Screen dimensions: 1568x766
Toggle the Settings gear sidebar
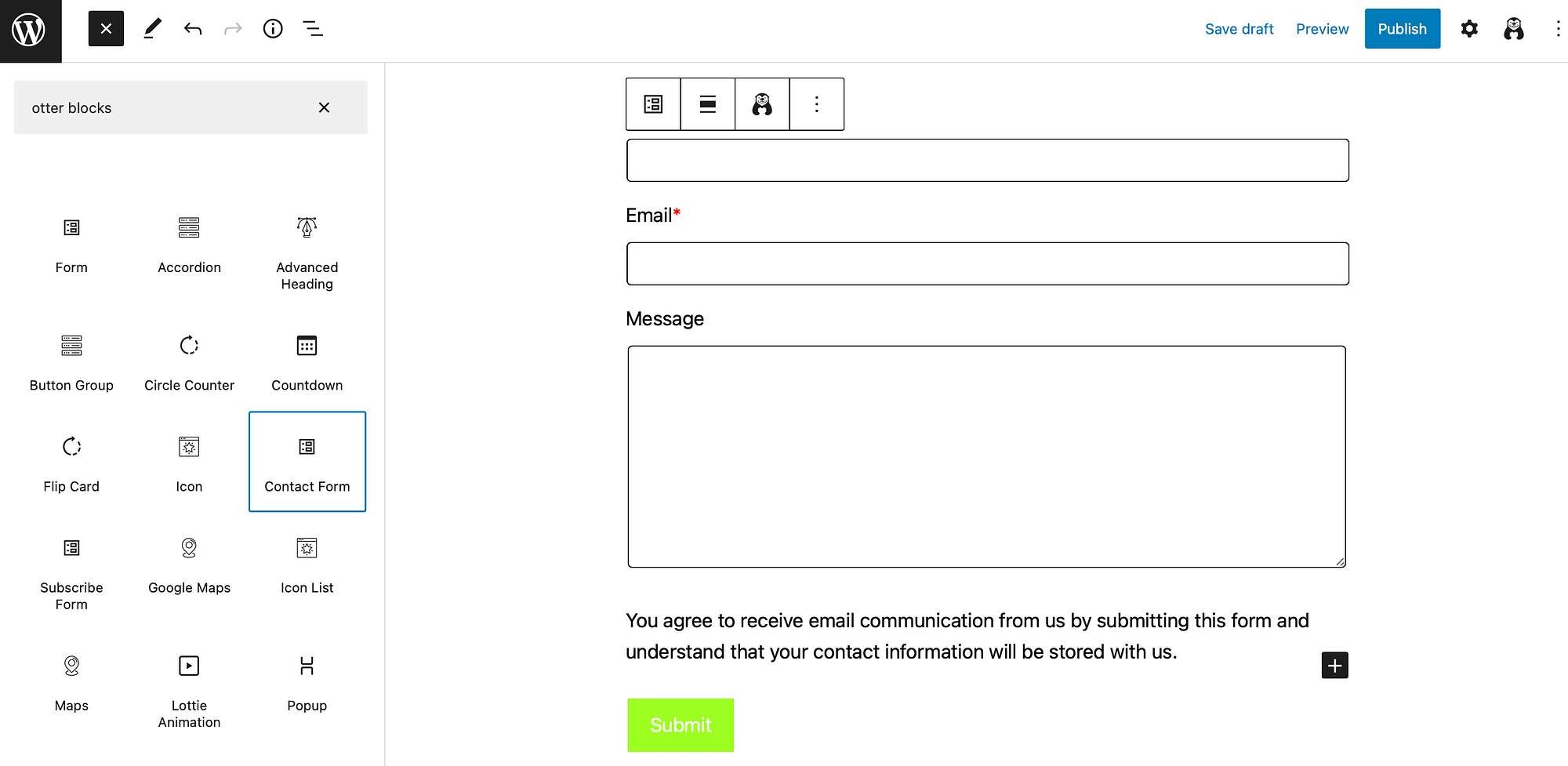1469,29
